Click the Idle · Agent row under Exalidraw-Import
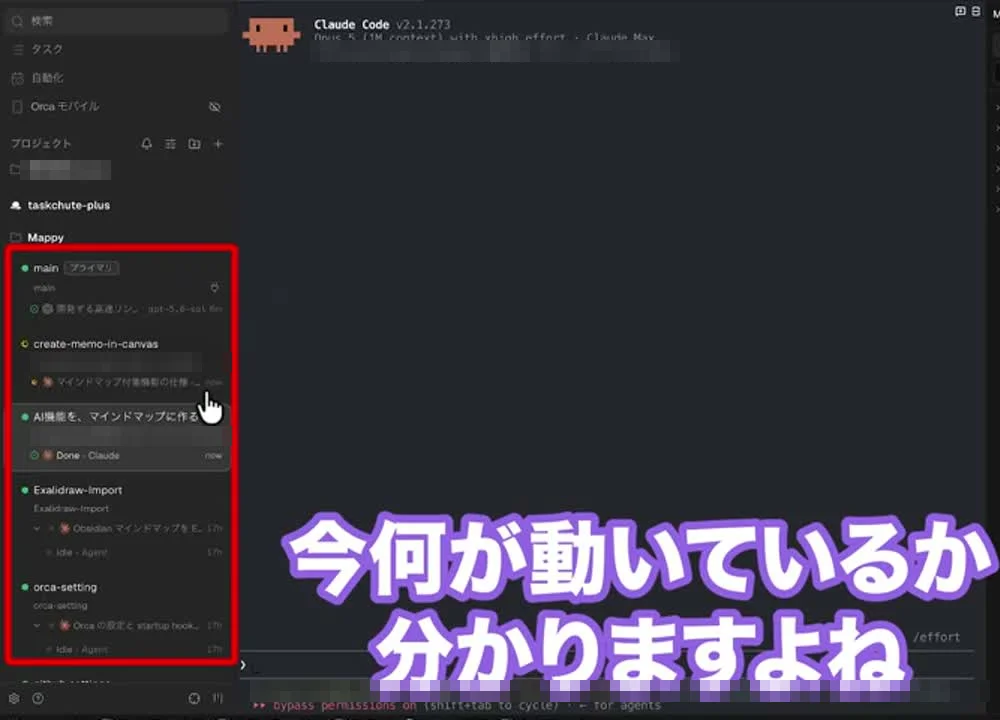The image size is (1000, 720). coord(133,552)
